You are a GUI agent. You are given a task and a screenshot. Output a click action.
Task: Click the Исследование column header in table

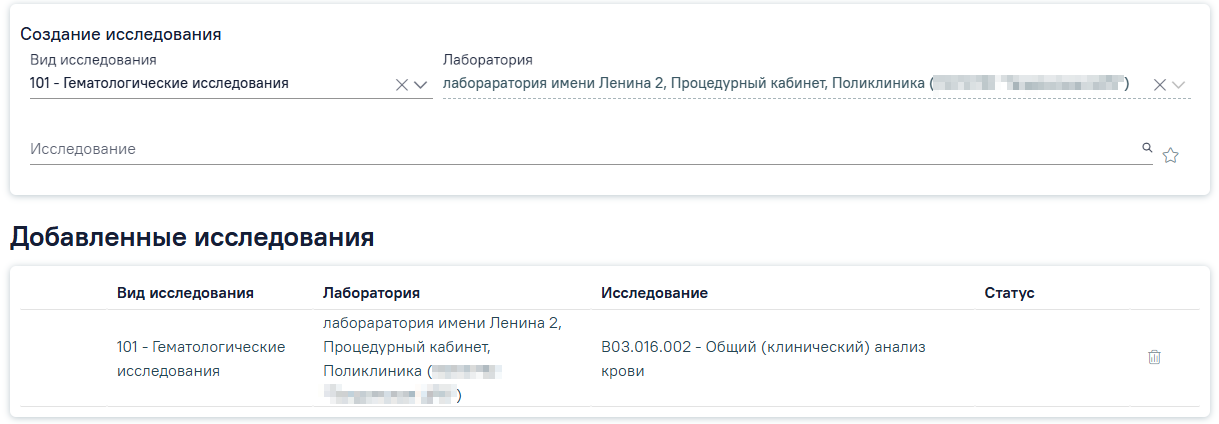pos(654,293)
